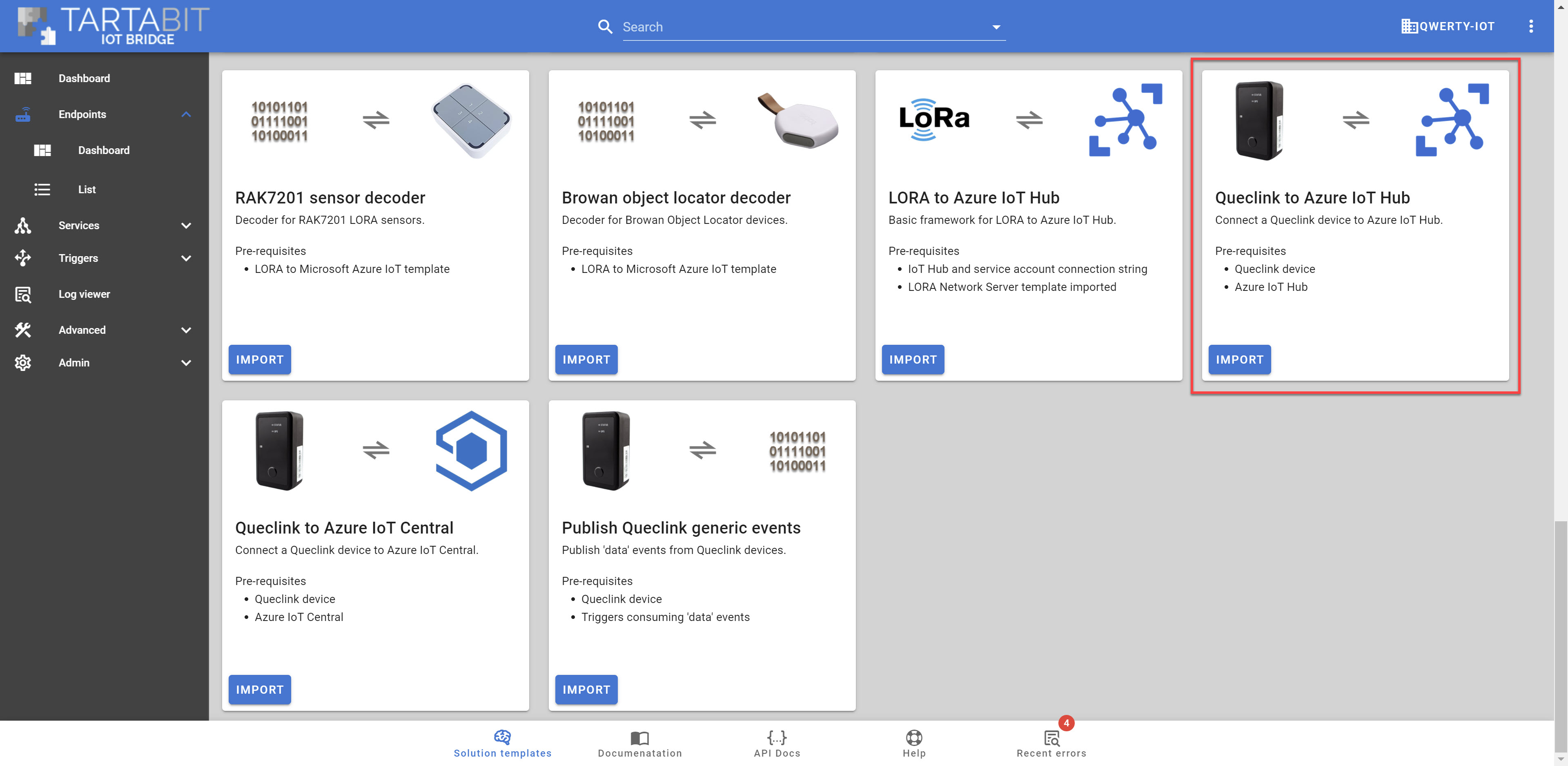Image resolution: width=1568 pixels, height=766 pixels.
Task: Click the Admin gear icon
Action: pos(23,363)
